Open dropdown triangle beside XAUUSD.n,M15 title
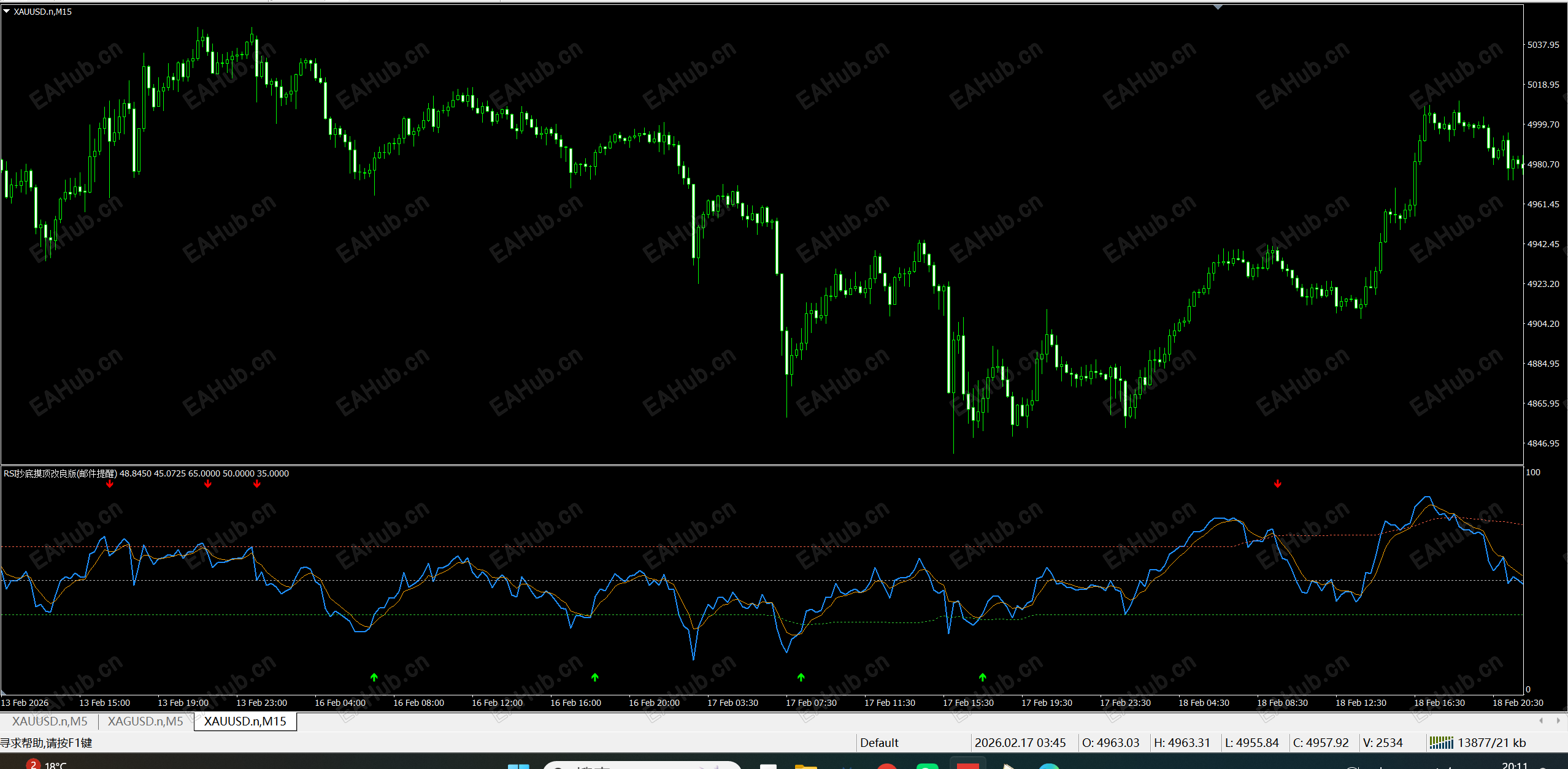 [x=7, y=11]
